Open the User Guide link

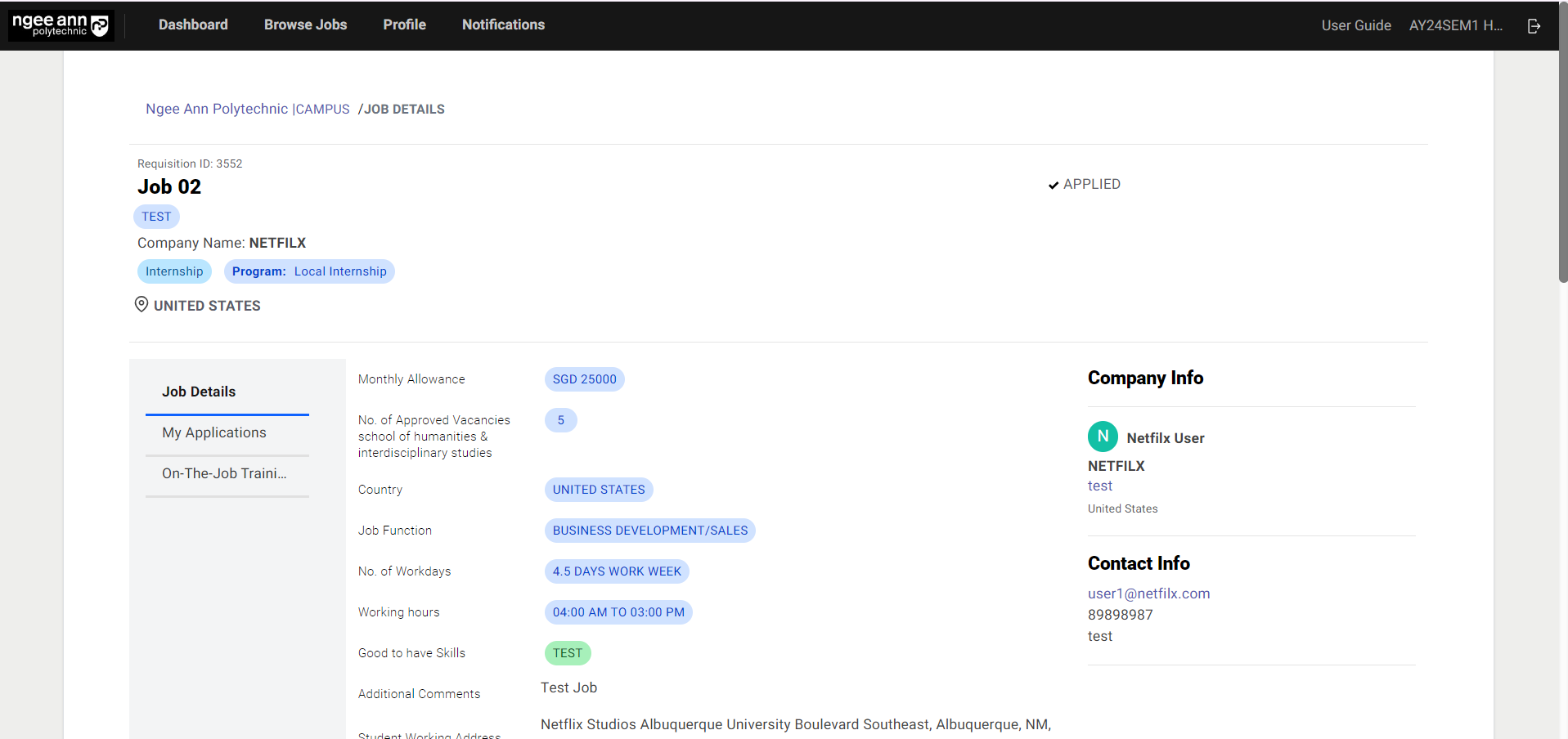point(1355,25)
